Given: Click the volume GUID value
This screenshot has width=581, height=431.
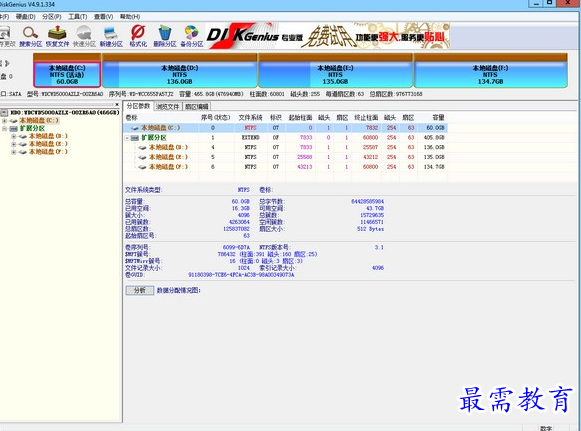Looking at the screenshot, I should tap(241, 275).
